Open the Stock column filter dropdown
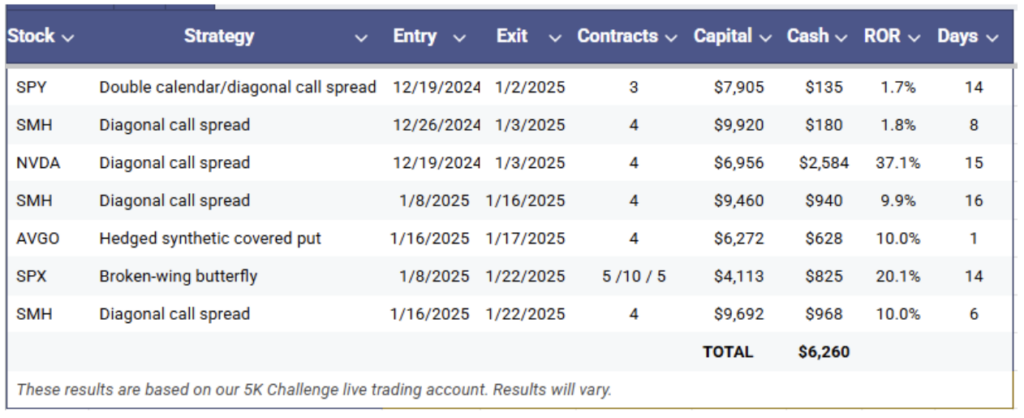Image resolution: width=1024 pixels, height=418 pixels. 68,39
